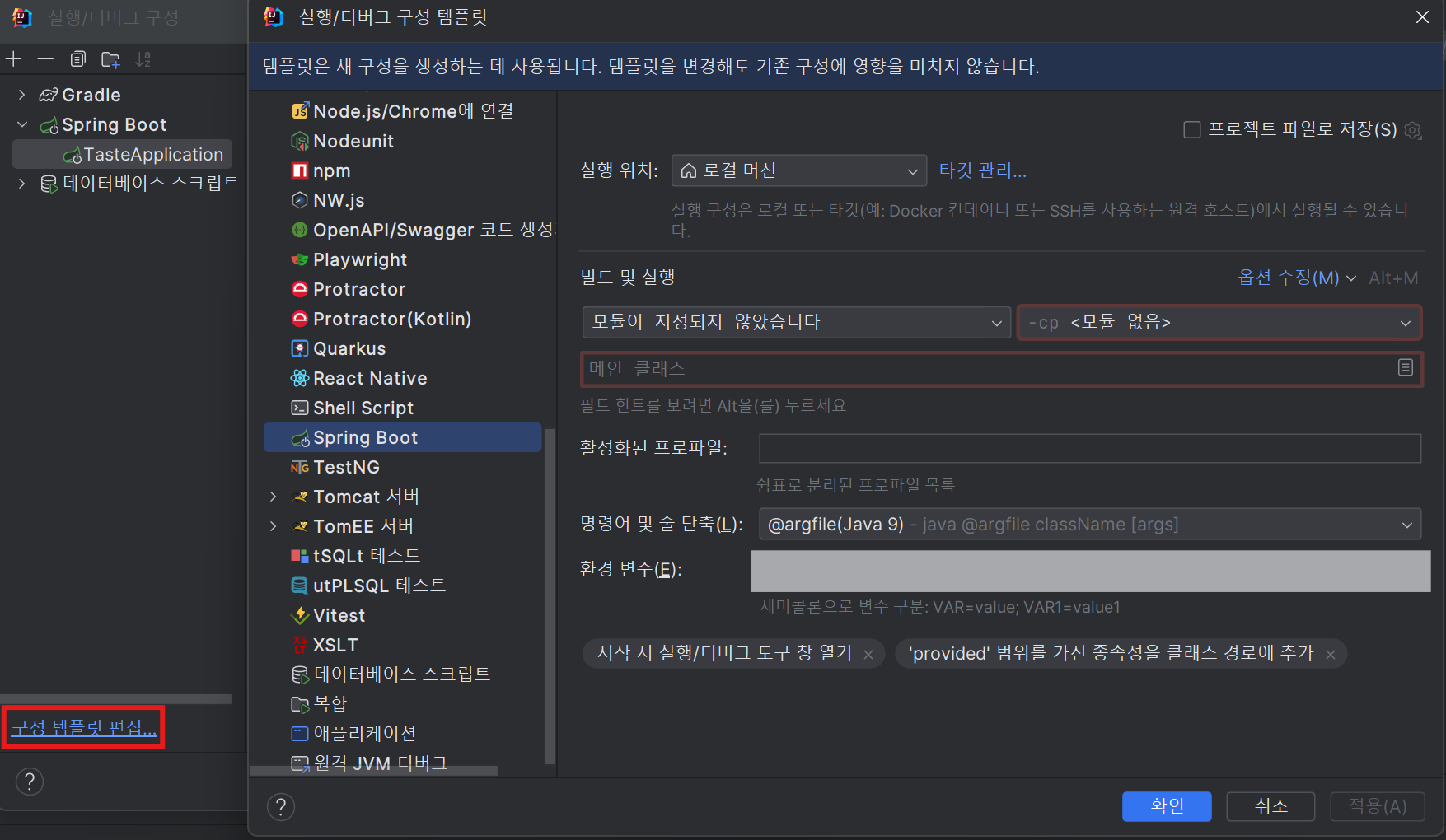Close the templates dialog window

(x=1422, y=17)
